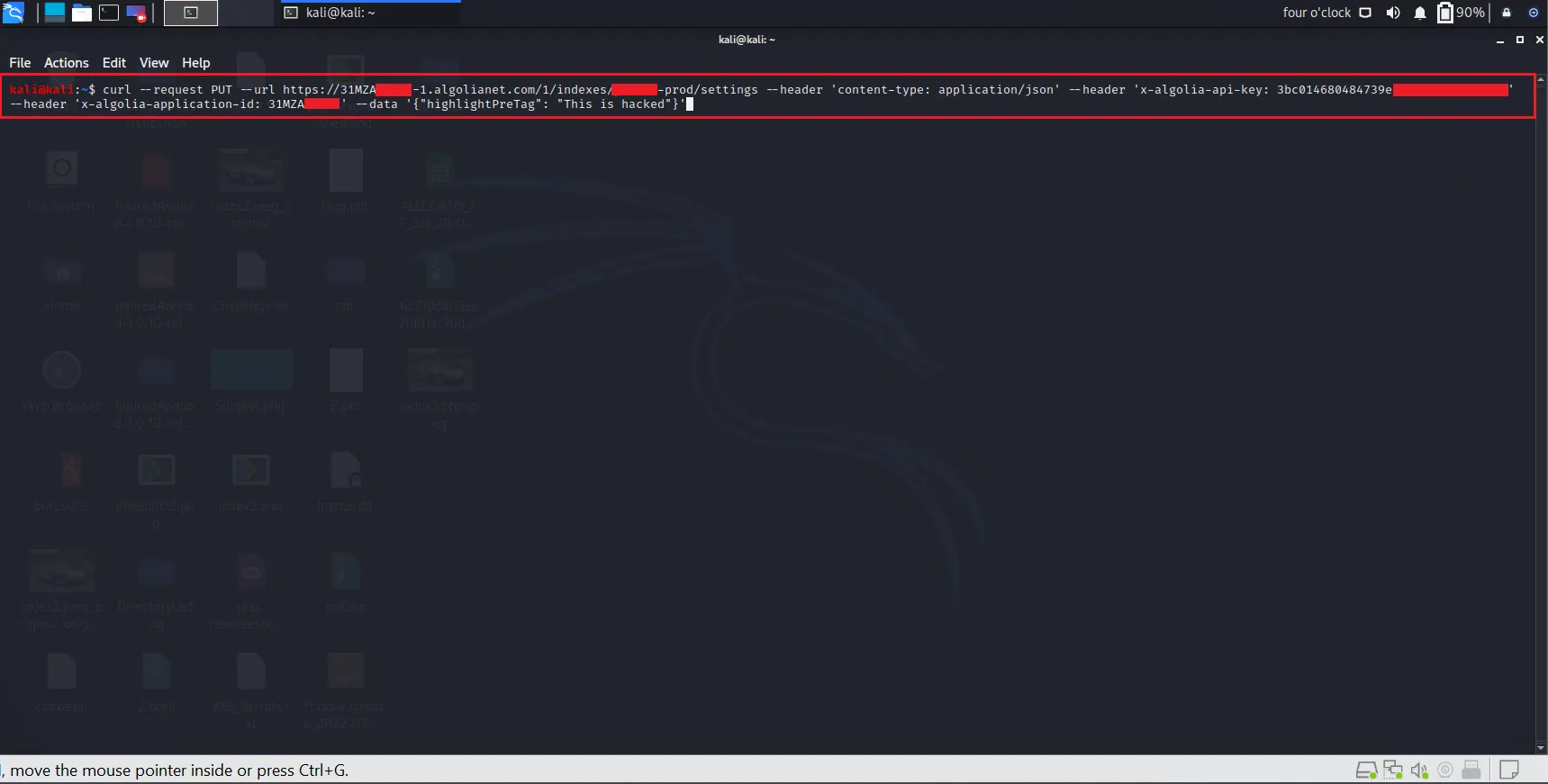Open the notifications bell
This screenshot has height=784, width=1548.
coord(1420,13)
